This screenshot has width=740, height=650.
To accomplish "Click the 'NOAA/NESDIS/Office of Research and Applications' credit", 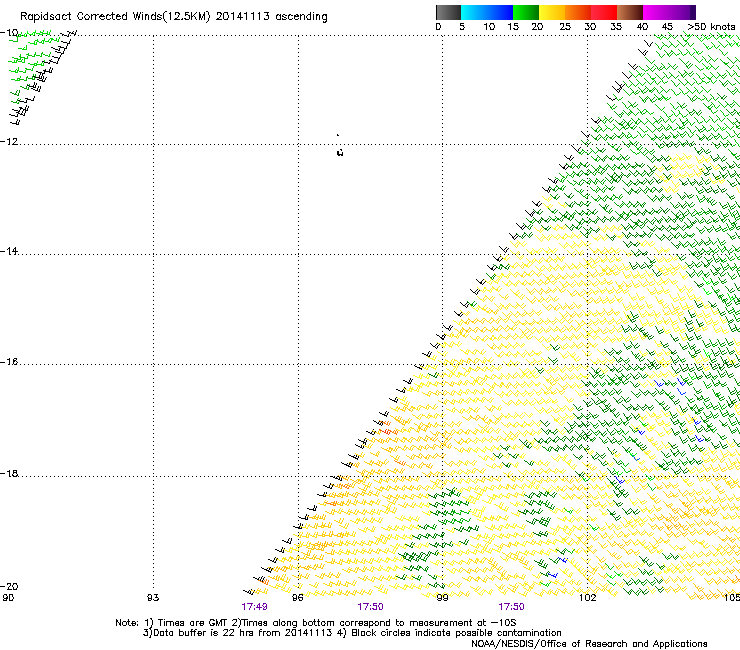I will pos(589,644).
